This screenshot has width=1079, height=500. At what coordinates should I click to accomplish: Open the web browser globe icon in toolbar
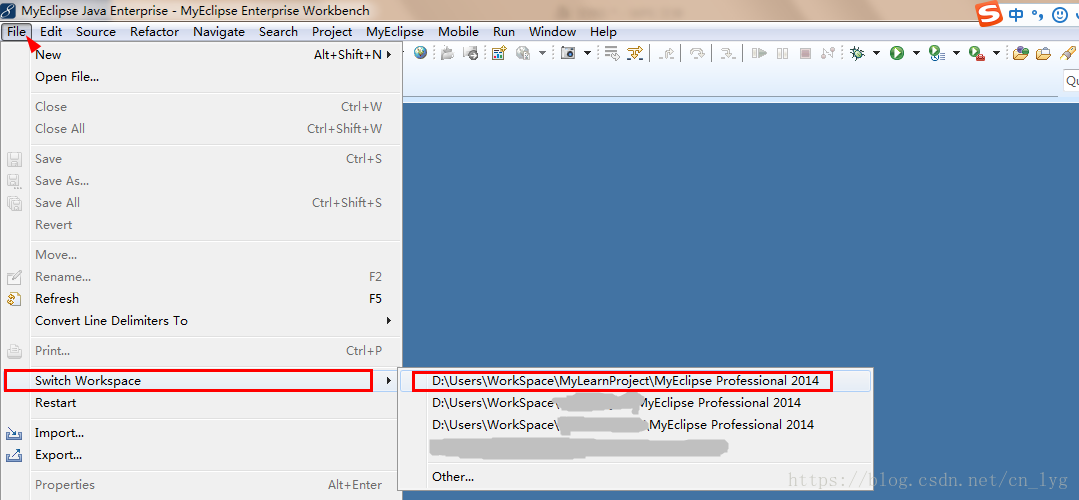tap(420, 53)
